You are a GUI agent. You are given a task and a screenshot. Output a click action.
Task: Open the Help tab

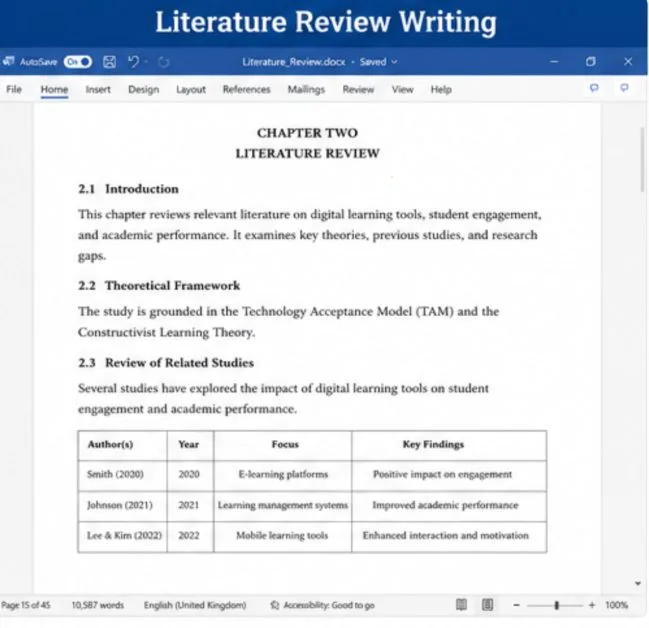point(441,89)
